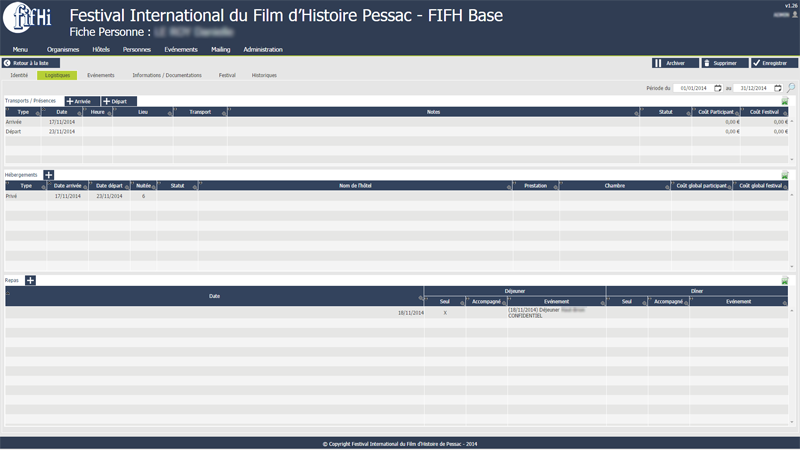Select the Privé accommodation row

(396, 196)
